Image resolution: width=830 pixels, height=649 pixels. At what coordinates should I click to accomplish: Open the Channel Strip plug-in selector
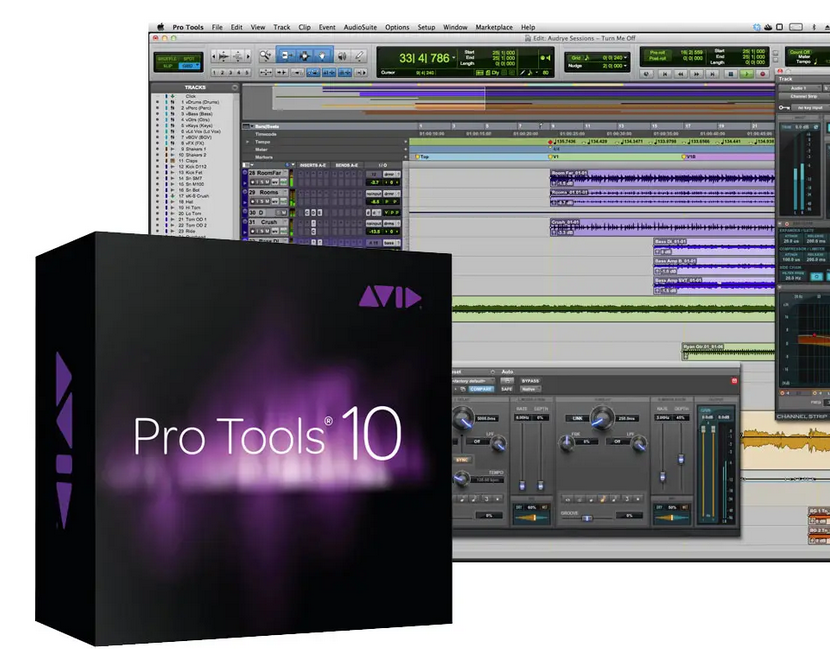[804, 97]
